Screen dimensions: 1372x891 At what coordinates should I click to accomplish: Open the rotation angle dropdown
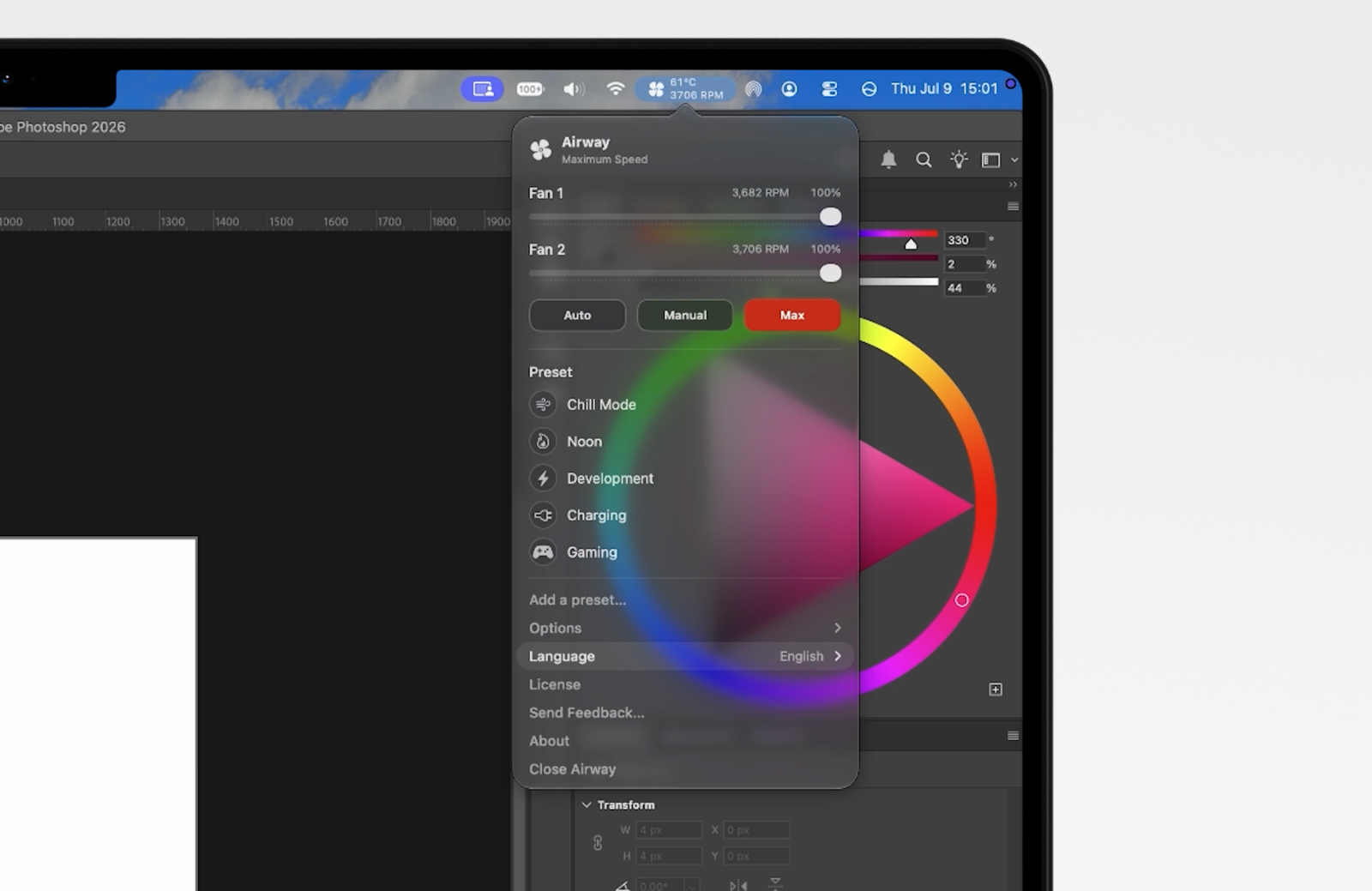coord(691,885)
